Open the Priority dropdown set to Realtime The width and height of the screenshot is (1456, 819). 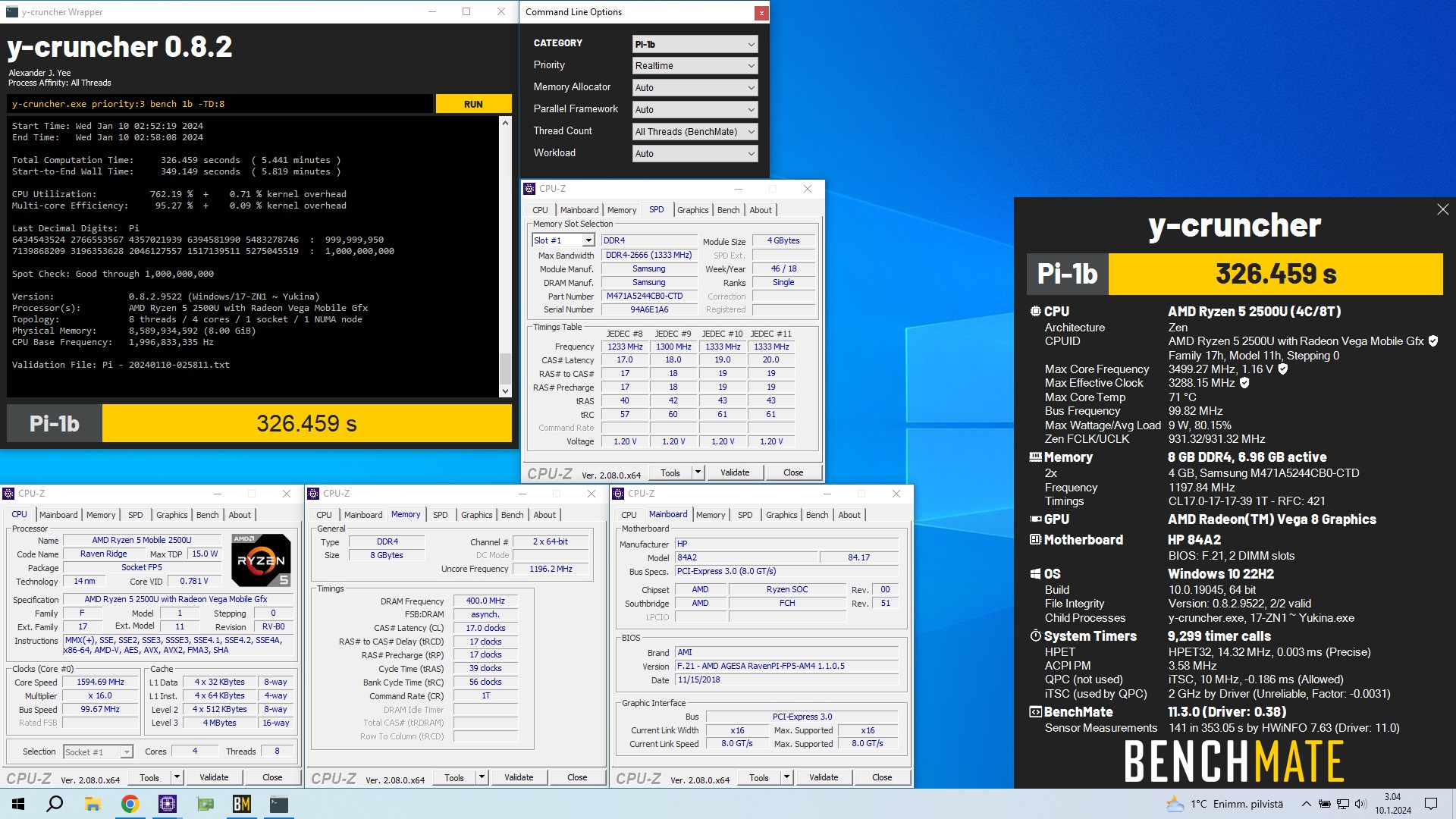695,66
